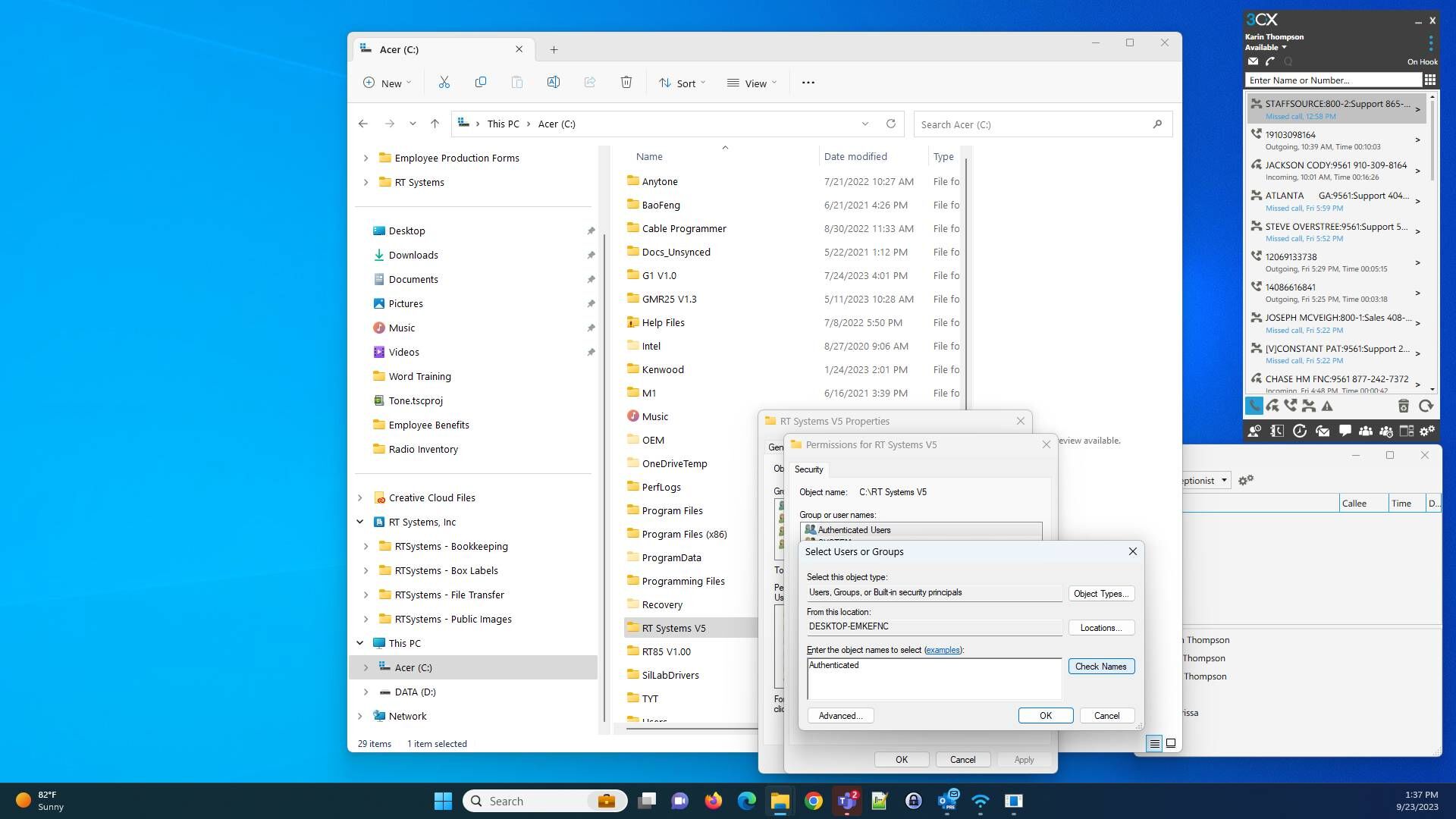The width and height of the screenshot is (1456, 819).
Task: Open the 3CX switchboard layout icon
Action: (x=1407, y=431)
